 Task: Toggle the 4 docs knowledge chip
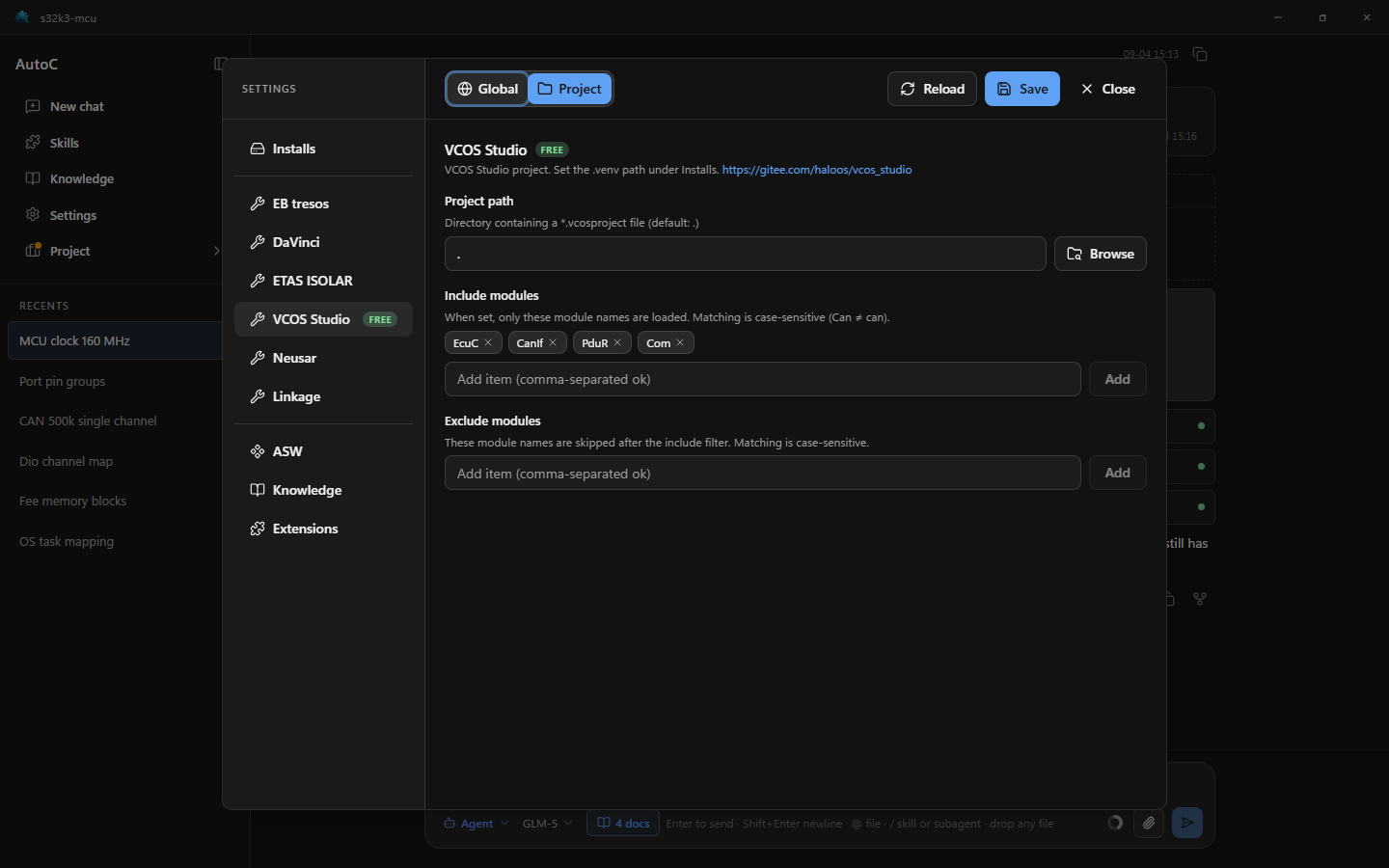click(x=623, y=823)
